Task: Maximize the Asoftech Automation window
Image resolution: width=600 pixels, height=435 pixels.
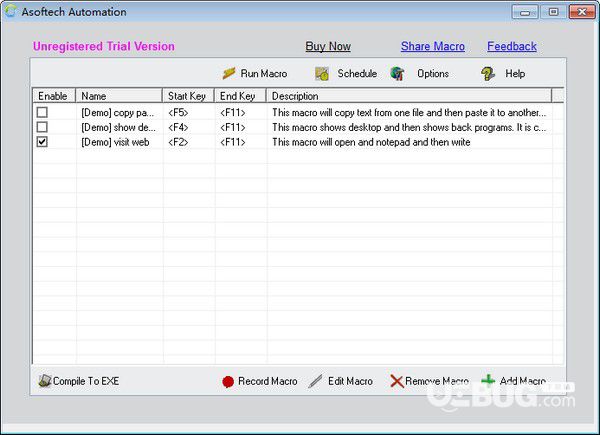Action: (553, 12)
